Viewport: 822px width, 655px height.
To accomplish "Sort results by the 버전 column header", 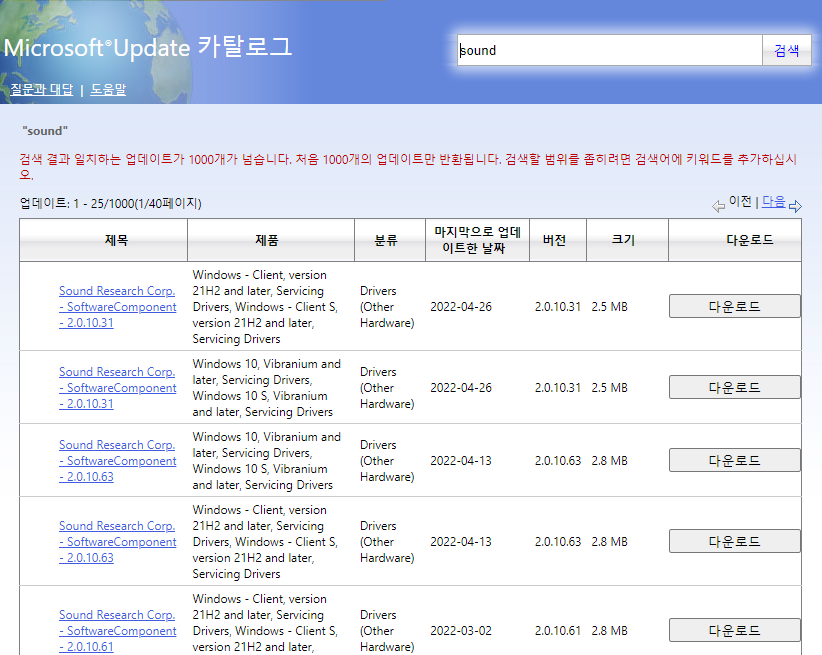I will [557, 239].
